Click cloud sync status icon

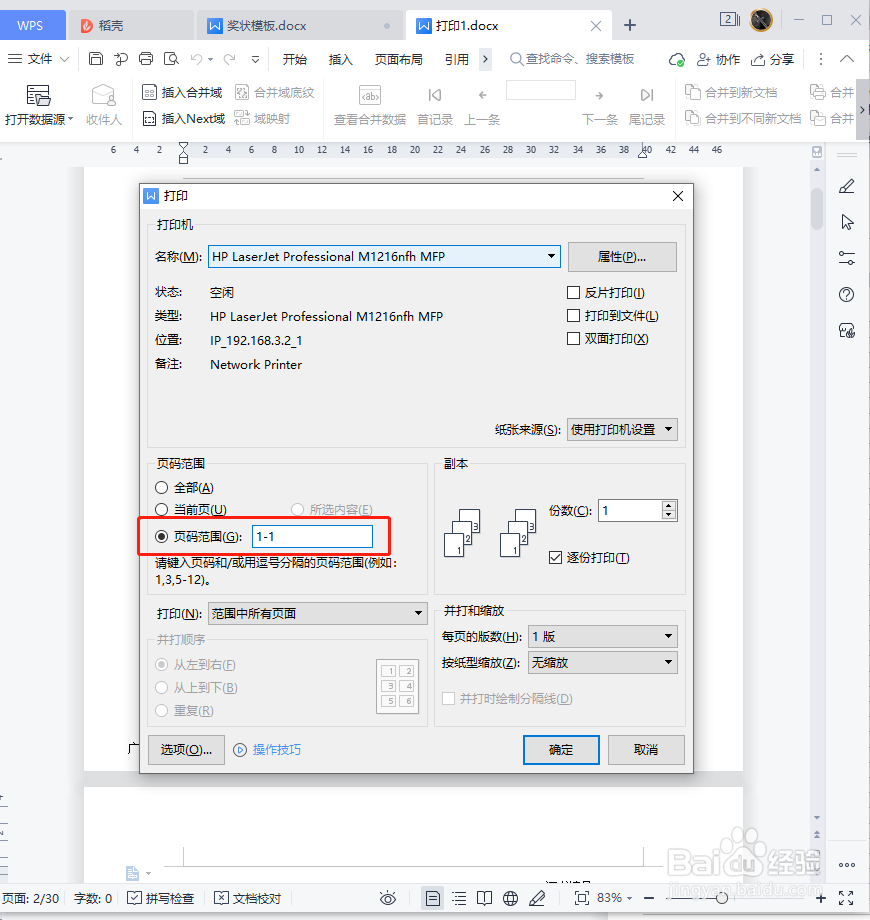tap(676, 59)
